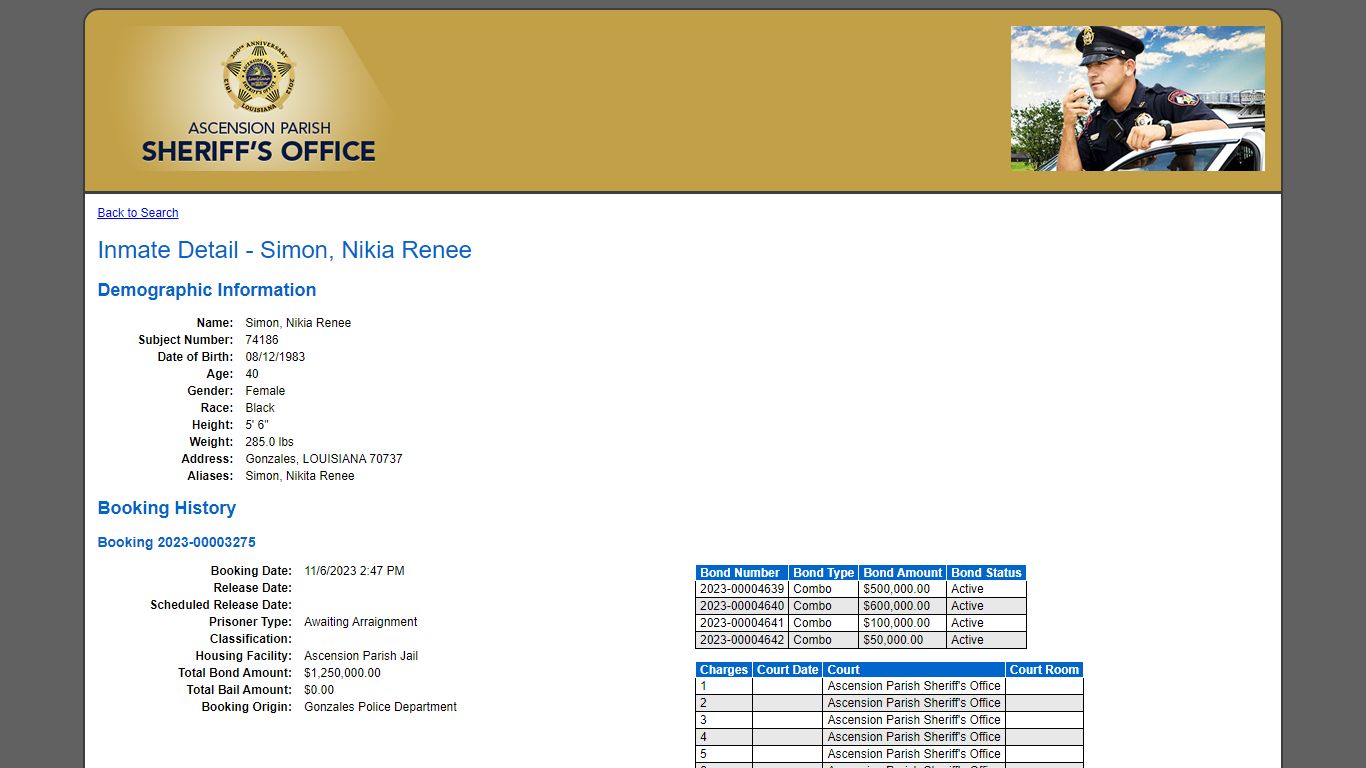Click the Height value 5' 6"

(257, 425)
